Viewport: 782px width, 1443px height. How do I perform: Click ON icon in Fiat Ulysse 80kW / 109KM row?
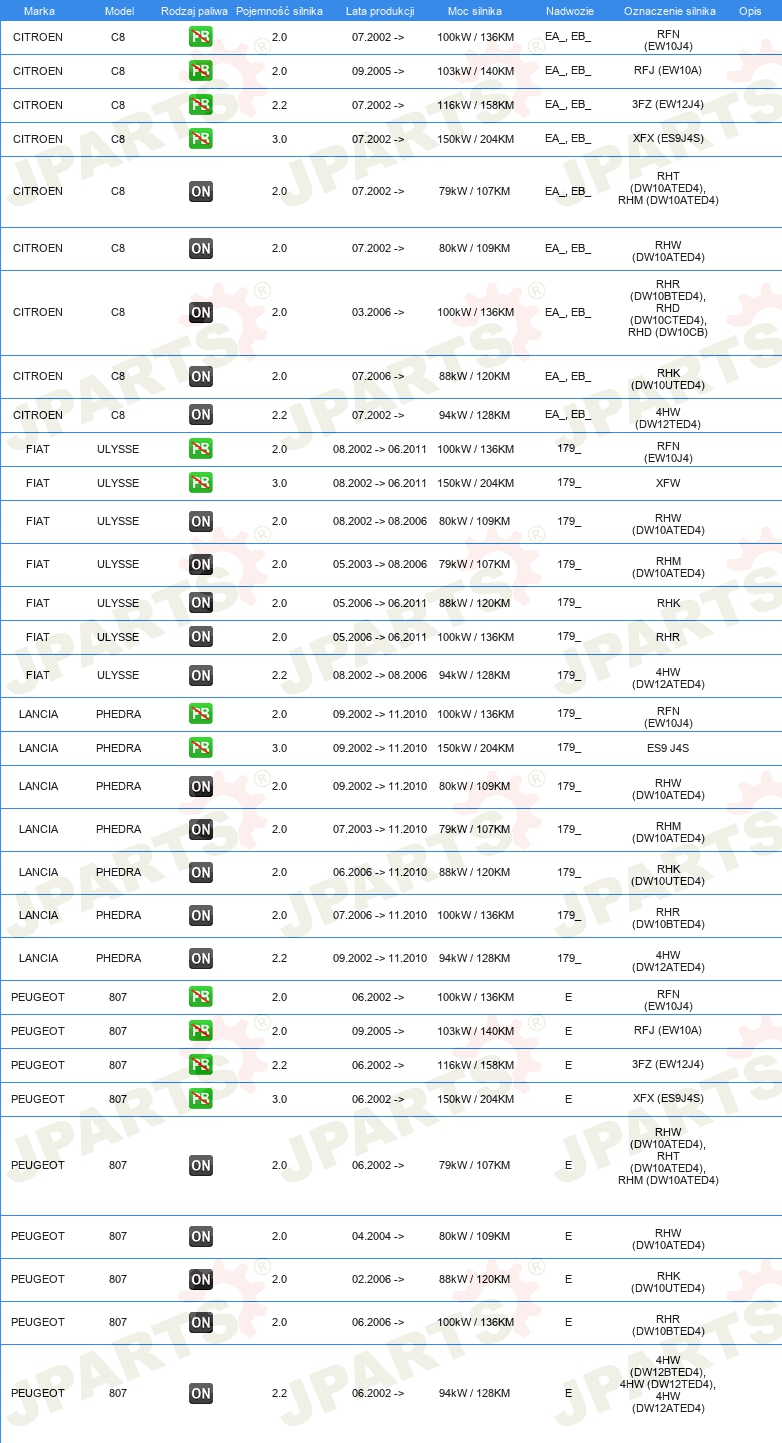(x=200, y=522)
